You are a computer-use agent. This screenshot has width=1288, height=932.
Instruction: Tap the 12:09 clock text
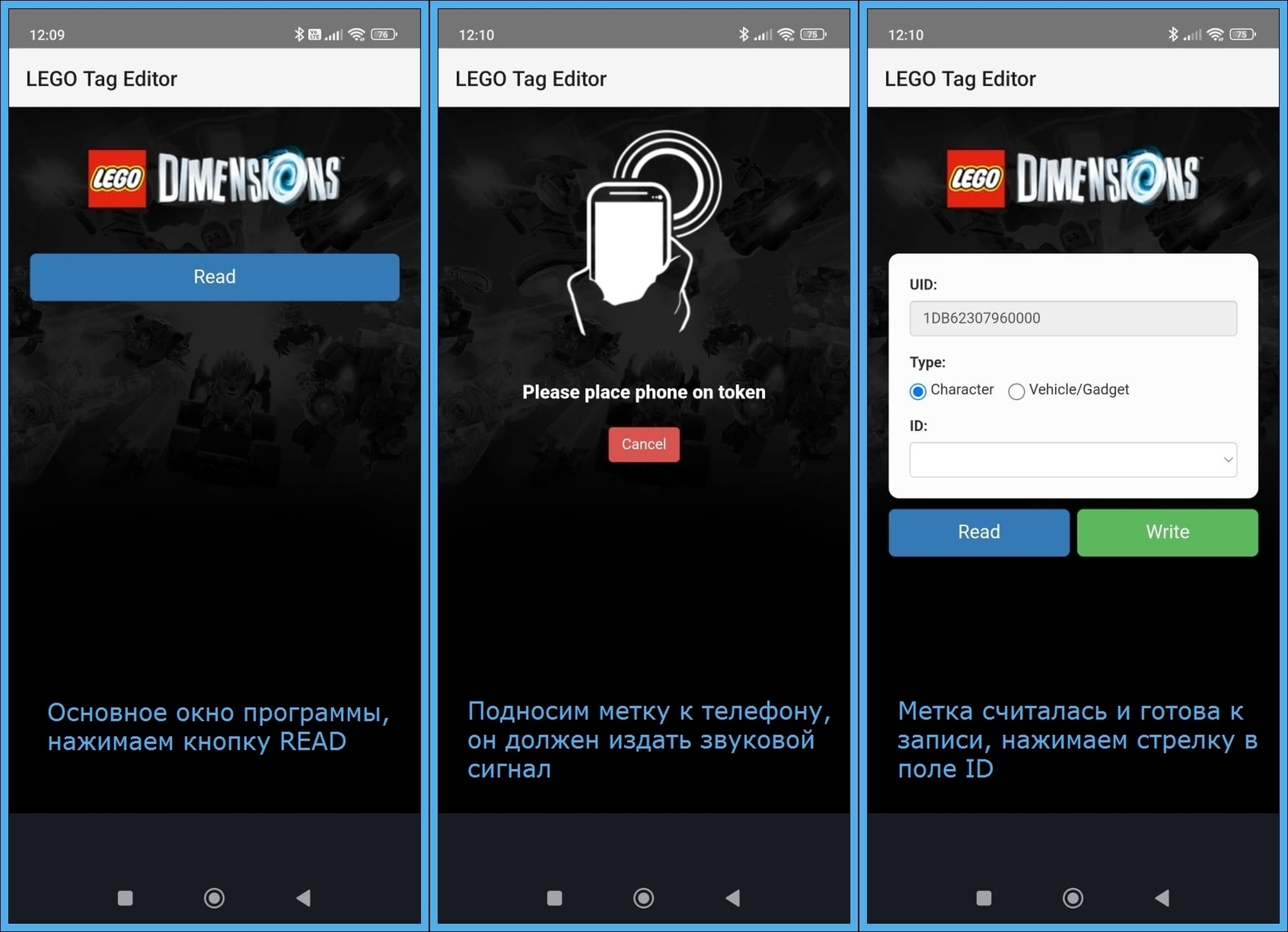pos(47,35)
